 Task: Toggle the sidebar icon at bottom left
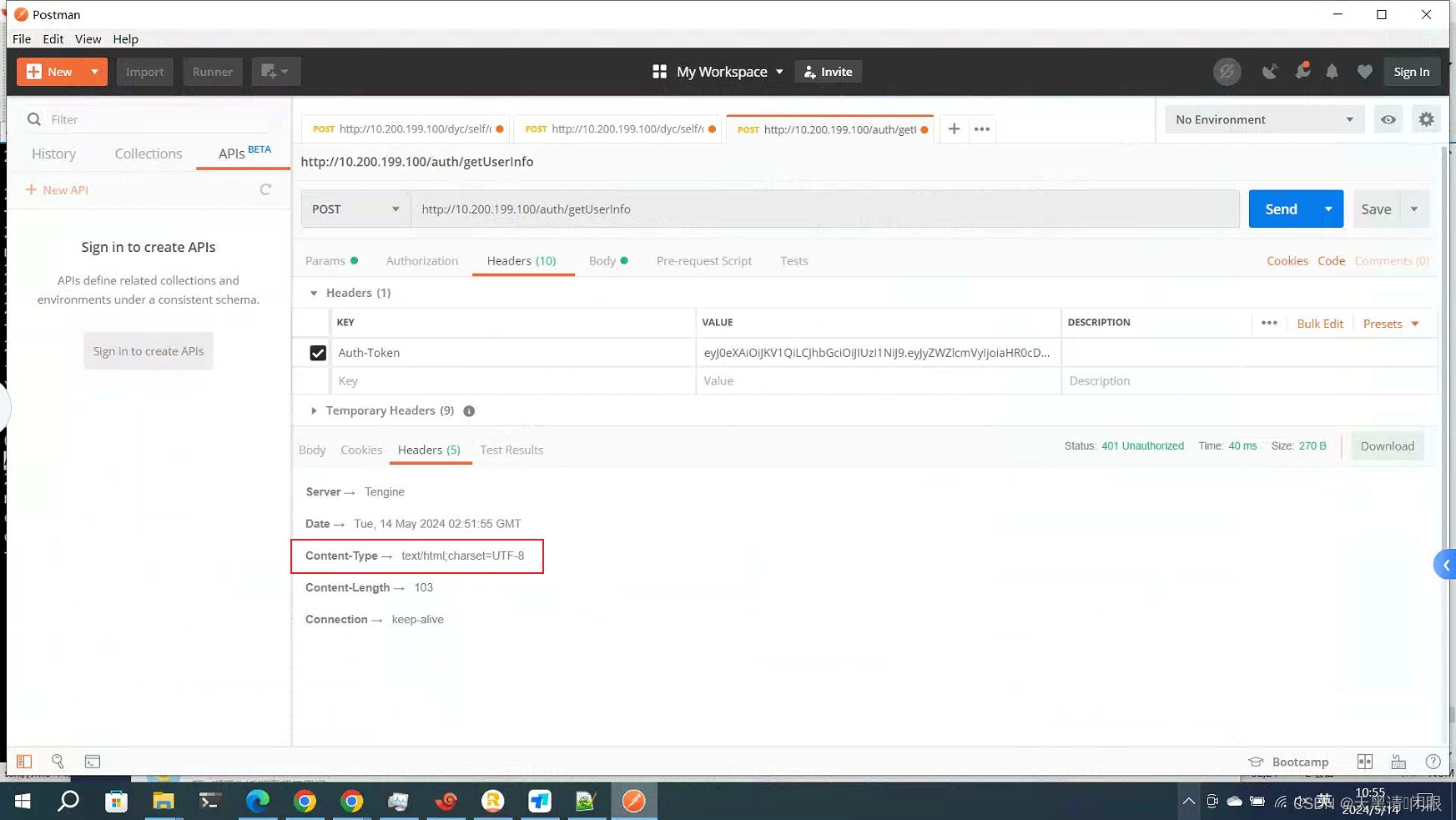click(x=23, y=761)
